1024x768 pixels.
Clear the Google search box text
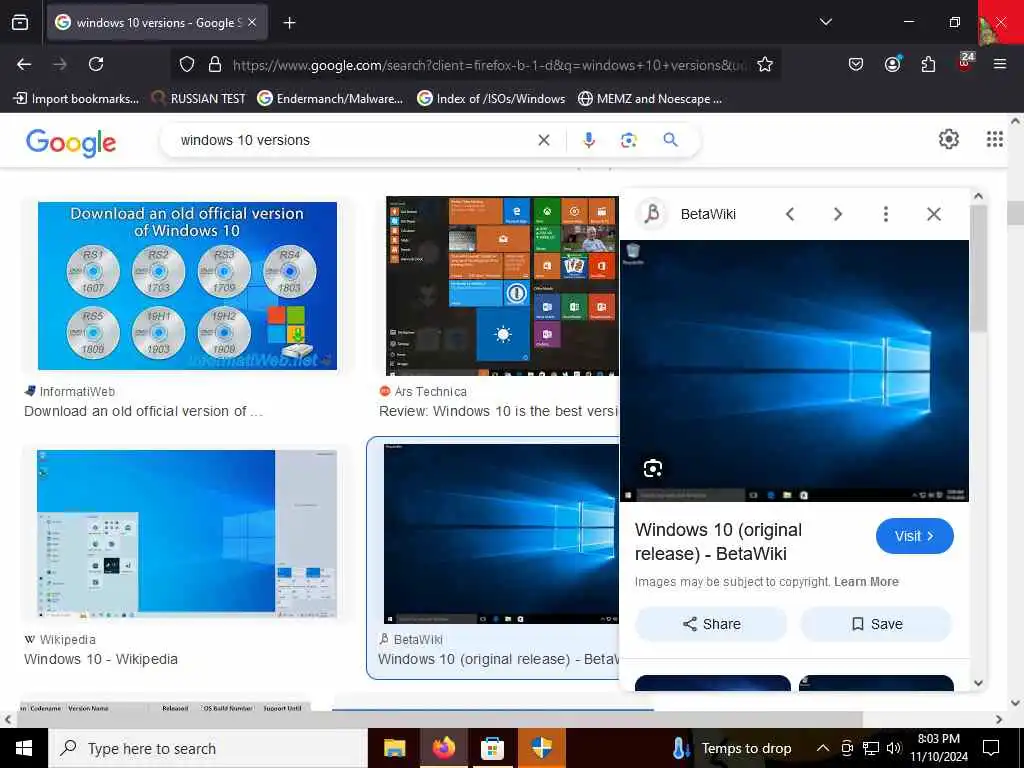[x=543, y=140]
